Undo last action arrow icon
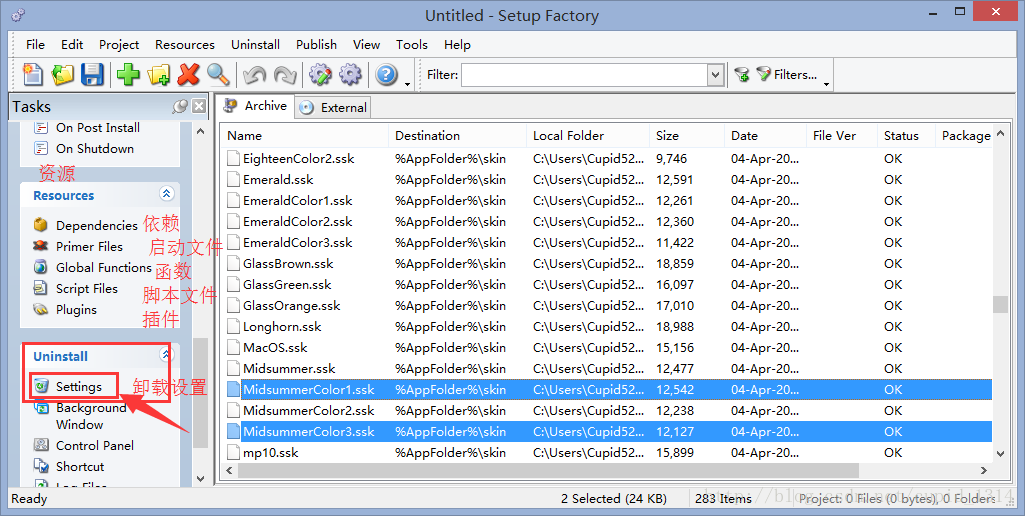This screenshot has height=516, width=1025. click(254, 75)
